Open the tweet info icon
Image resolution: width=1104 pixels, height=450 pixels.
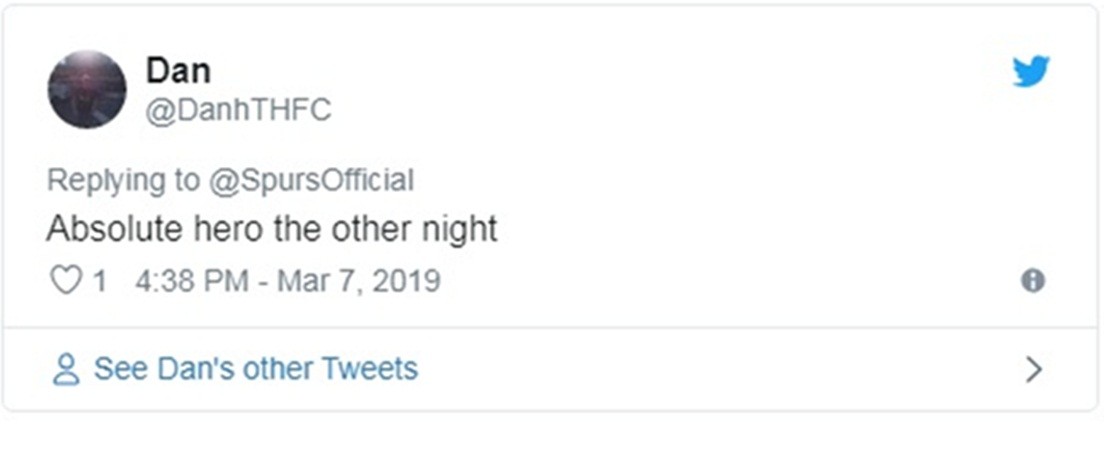pyautogui.click(x=1032, y=281)
